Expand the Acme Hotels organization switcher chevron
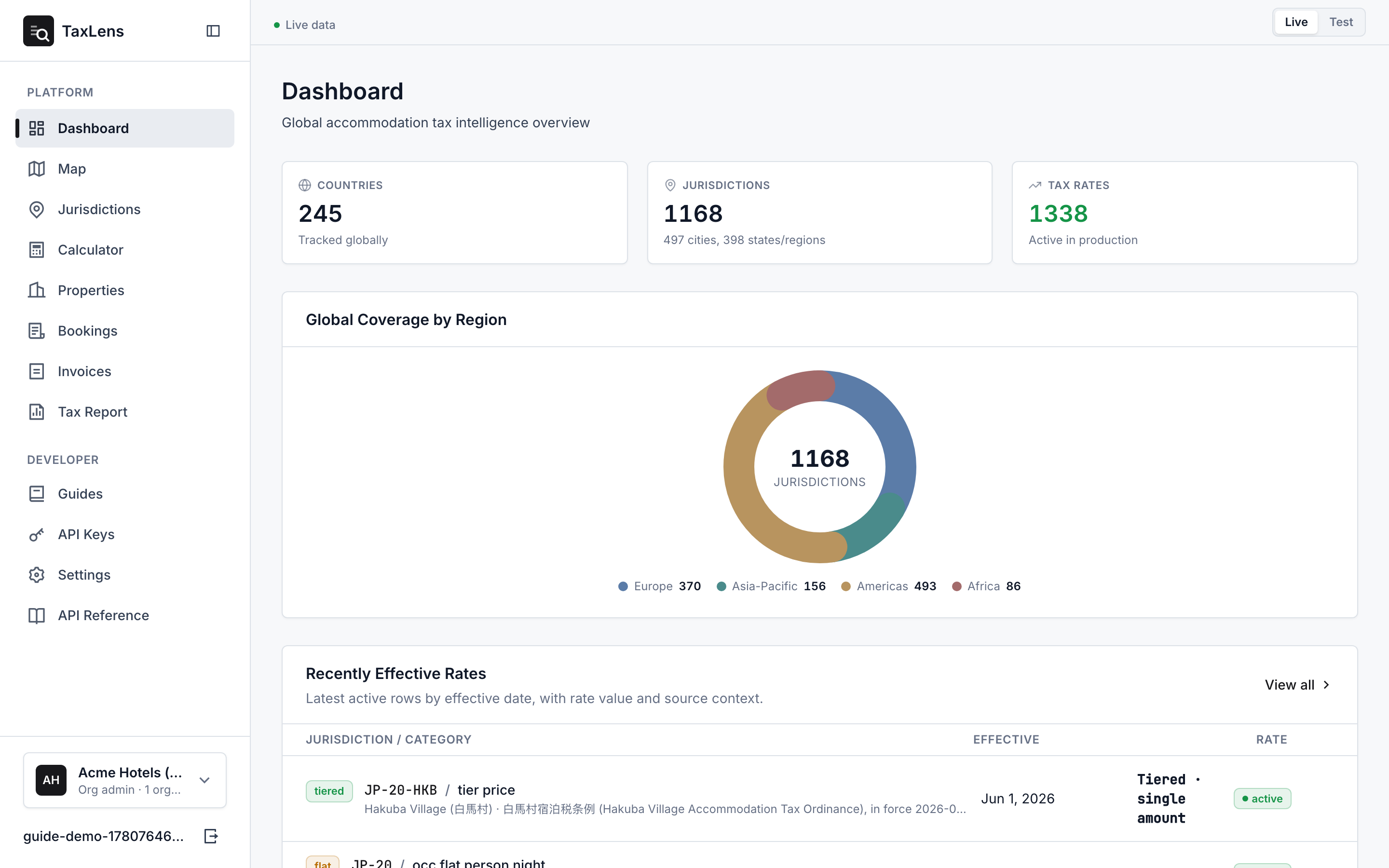 coord(204,780)
